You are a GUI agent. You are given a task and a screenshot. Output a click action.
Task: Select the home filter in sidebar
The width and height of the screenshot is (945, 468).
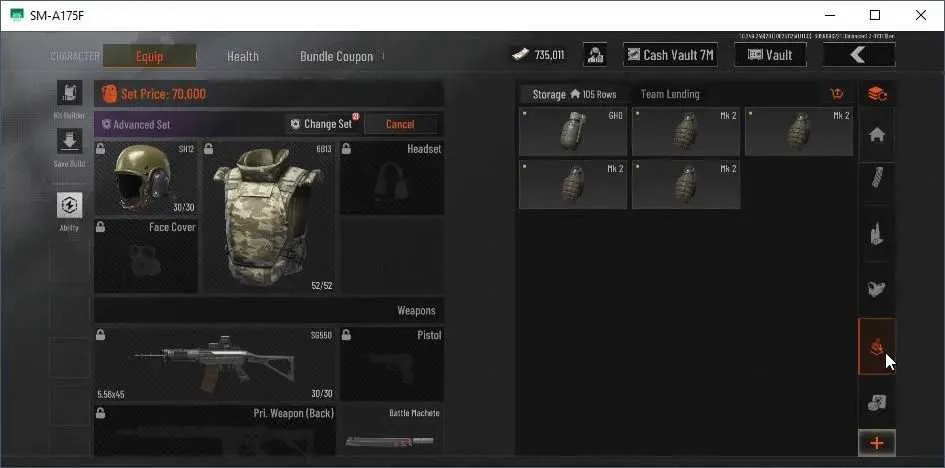pos(876,135)
